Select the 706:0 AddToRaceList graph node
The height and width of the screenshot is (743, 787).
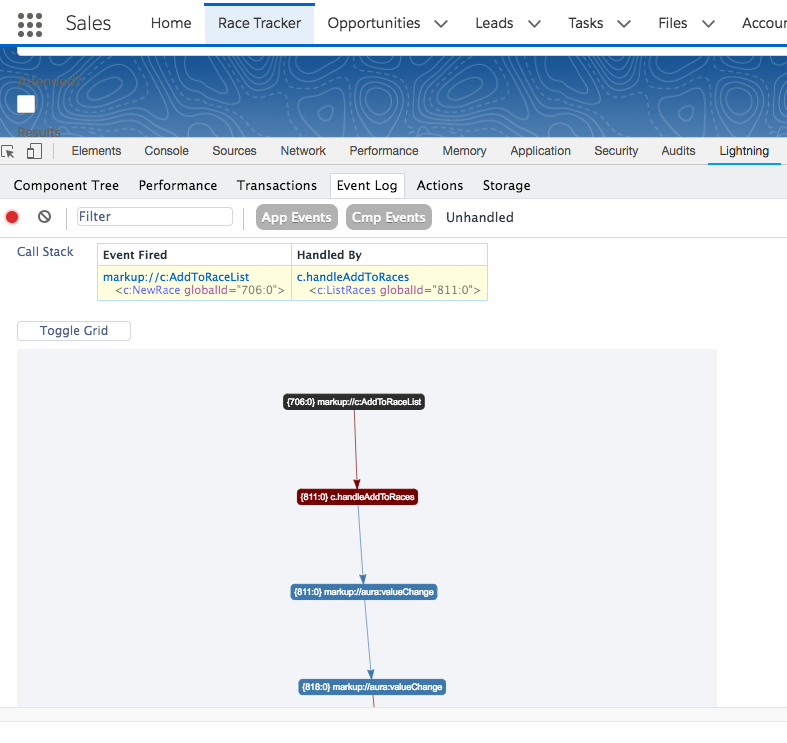point(354,402)
